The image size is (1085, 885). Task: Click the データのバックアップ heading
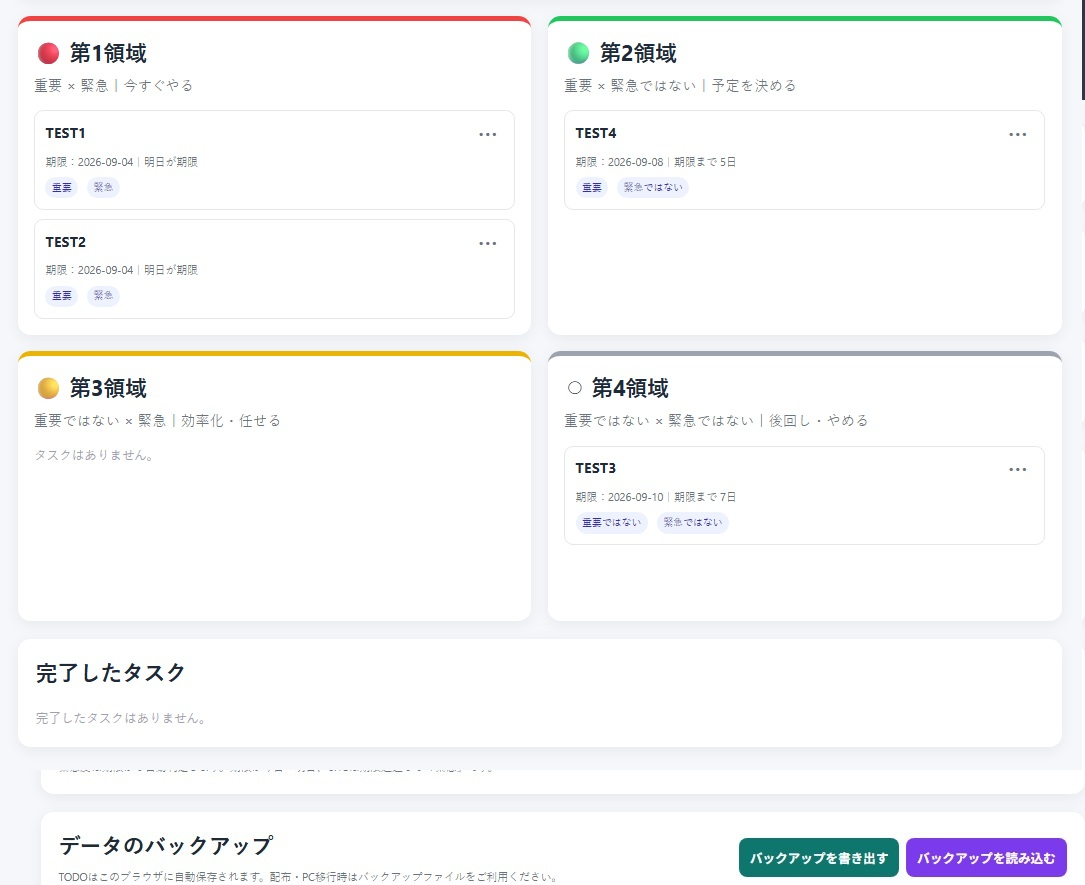[x=166, y=846]
